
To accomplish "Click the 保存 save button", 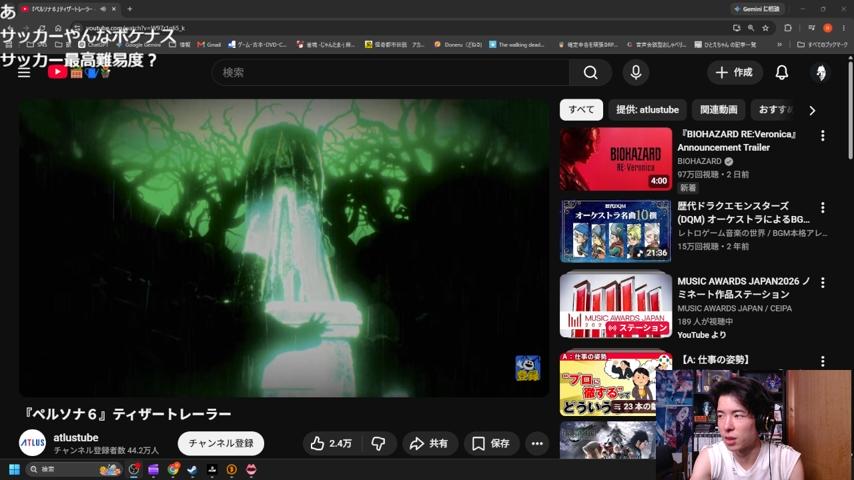I will (491, 443).
